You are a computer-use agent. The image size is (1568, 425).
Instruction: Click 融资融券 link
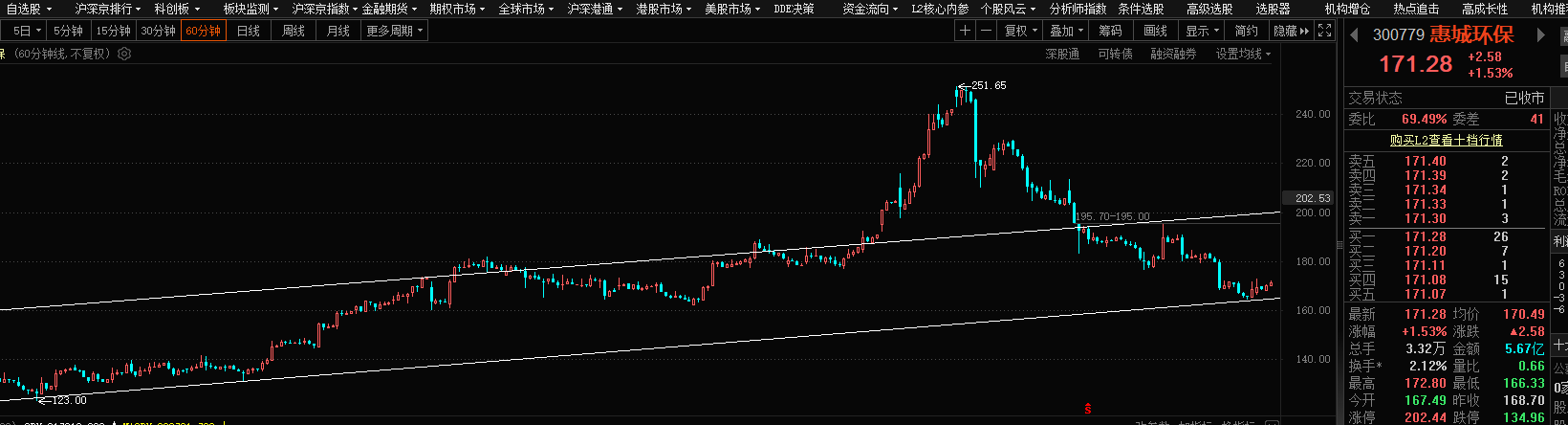coord(1173,55)
